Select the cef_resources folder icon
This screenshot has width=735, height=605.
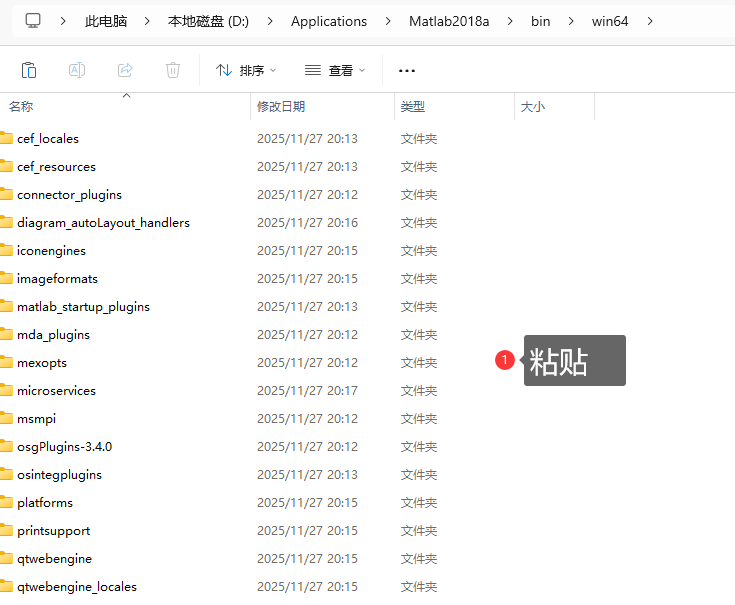click(x=6, y=166)
